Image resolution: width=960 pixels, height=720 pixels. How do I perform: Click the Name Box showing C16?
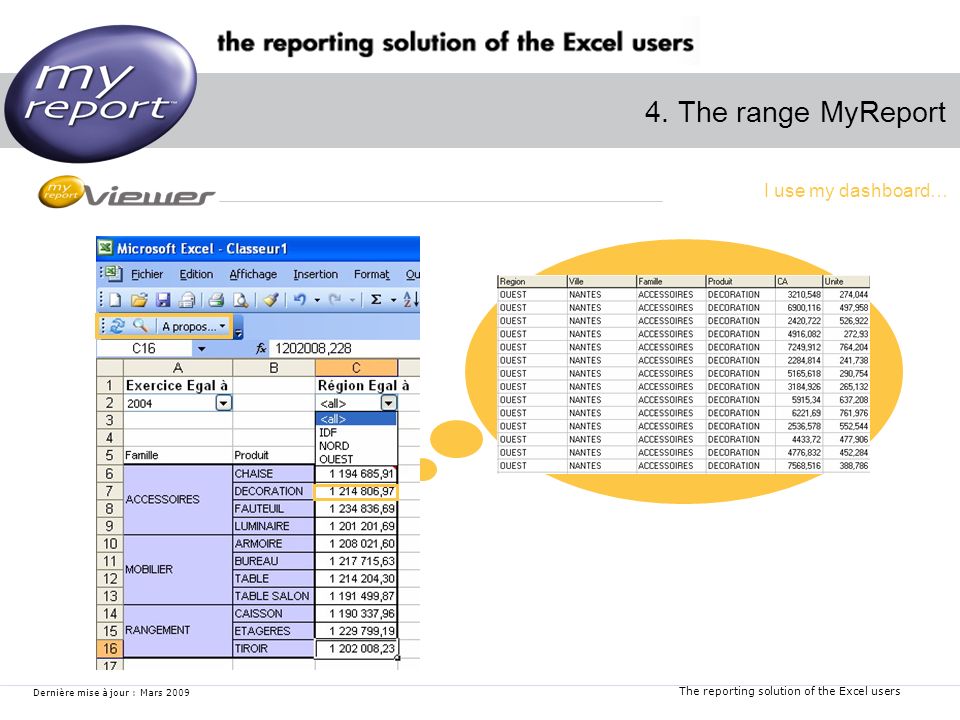(x=144, y=348)
